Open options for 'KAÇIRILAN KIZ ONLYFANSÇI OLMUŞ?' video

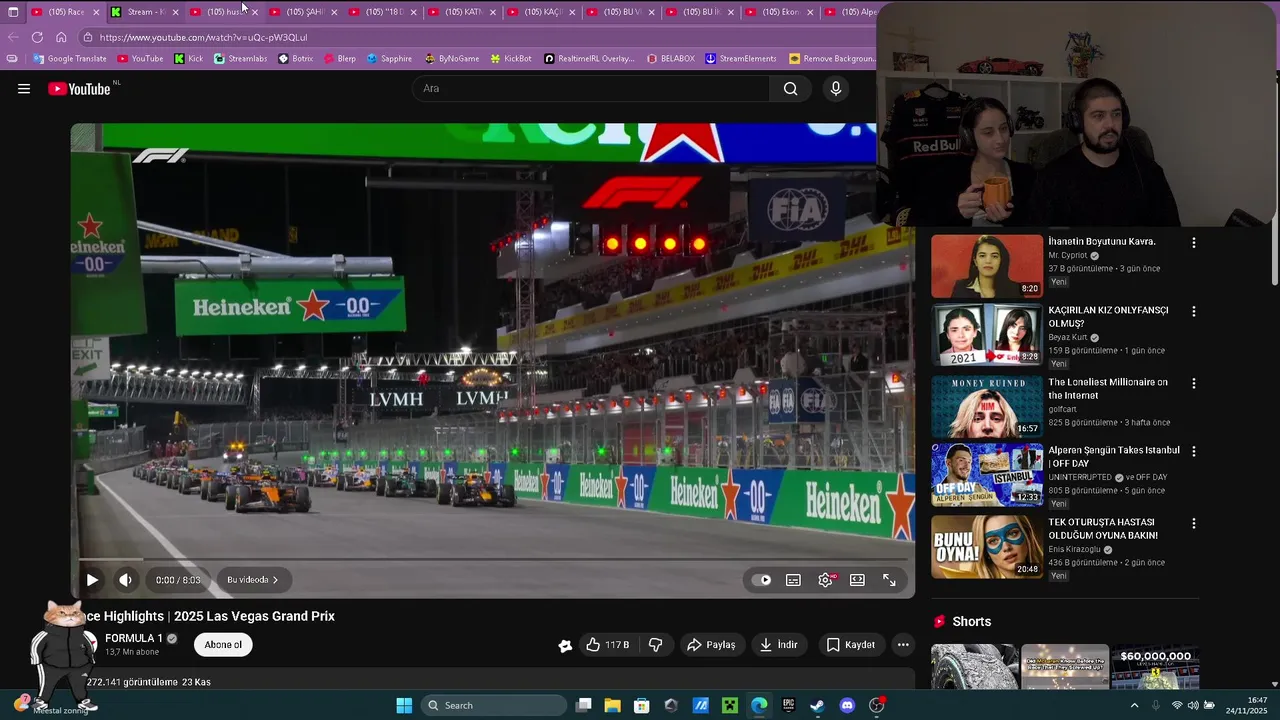pyautogui.click(x=1193, y=312)
